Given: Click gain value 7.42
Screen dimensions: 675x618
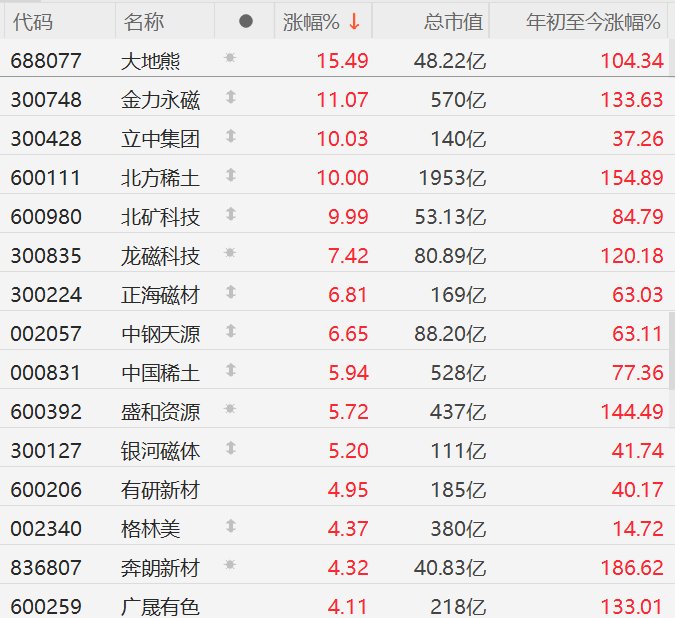Looking at the screenshot, I should pyautogui.click(x=348, y=256).
